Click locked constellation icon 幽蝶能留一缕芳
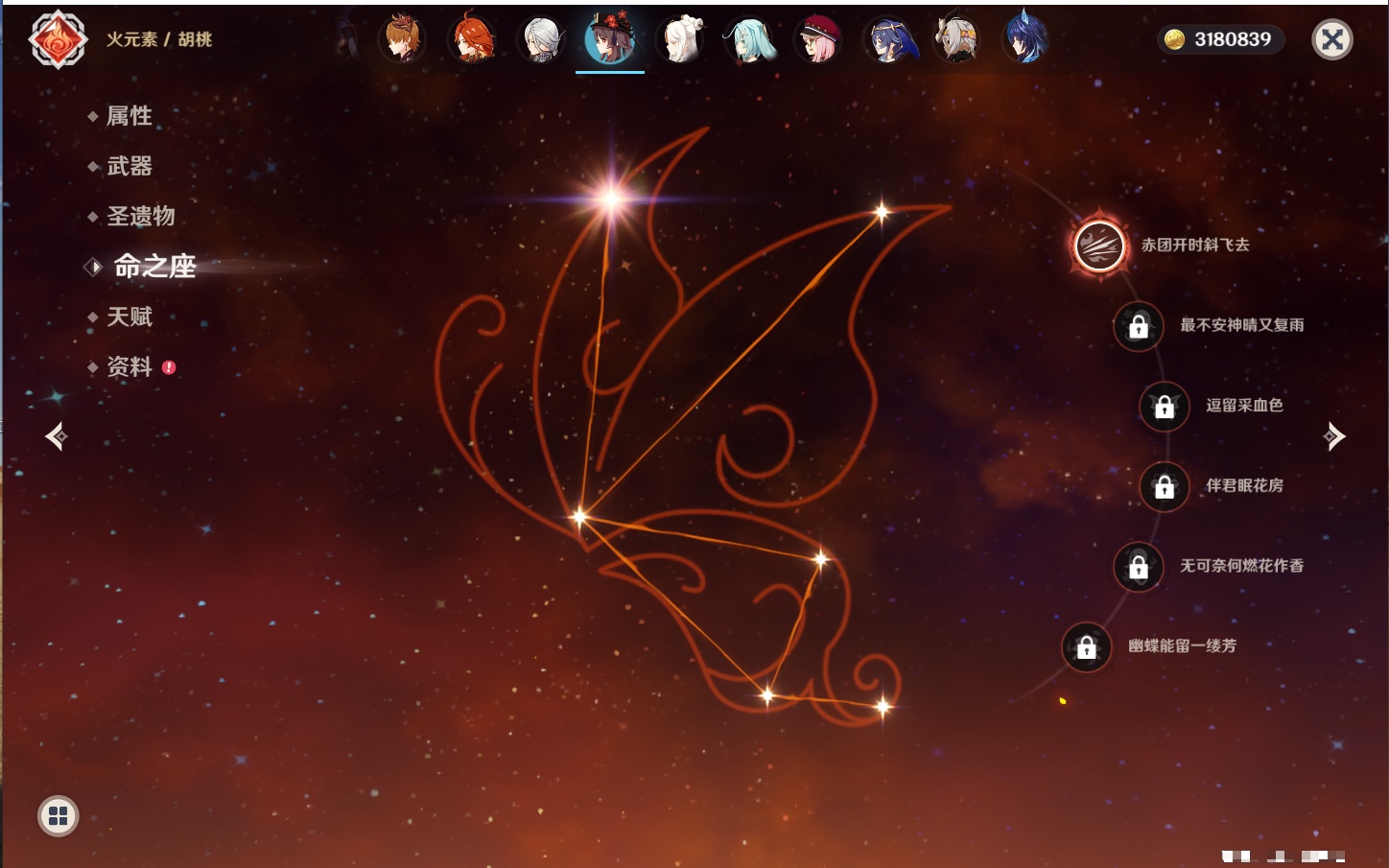 1087,647
